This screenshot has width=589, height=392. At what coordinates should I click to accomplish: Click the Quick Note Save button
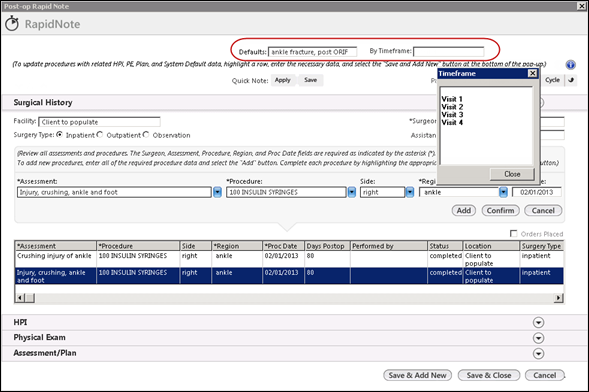[310, 80]
